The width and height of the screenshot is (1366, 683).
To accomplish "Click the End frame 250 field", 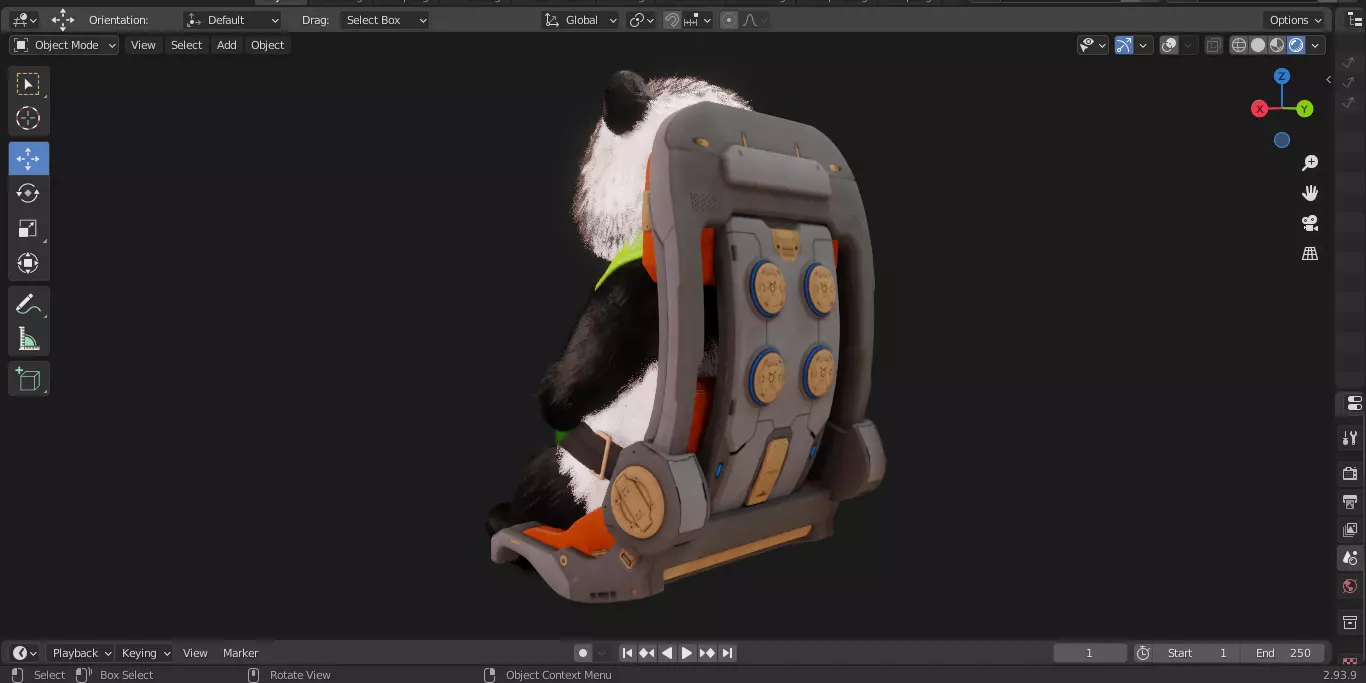I will pos(1283,653).
